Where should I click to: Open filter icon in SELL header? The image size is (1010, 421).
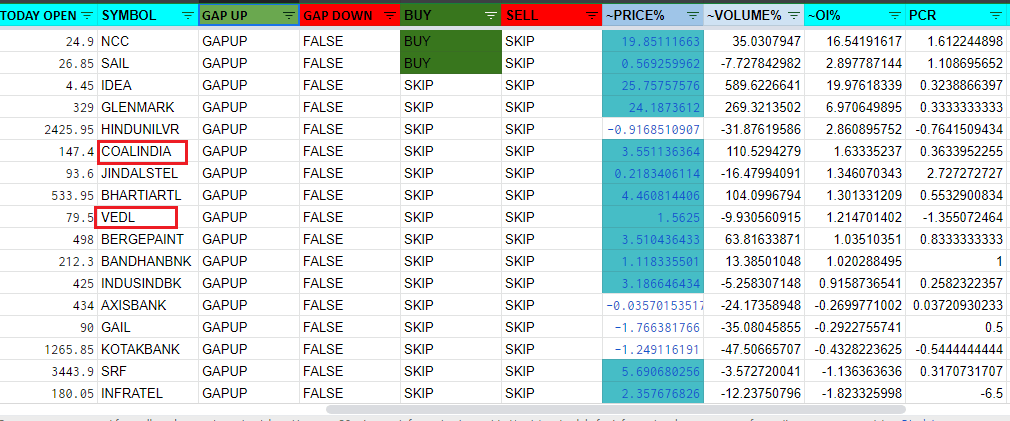(592, 15)
